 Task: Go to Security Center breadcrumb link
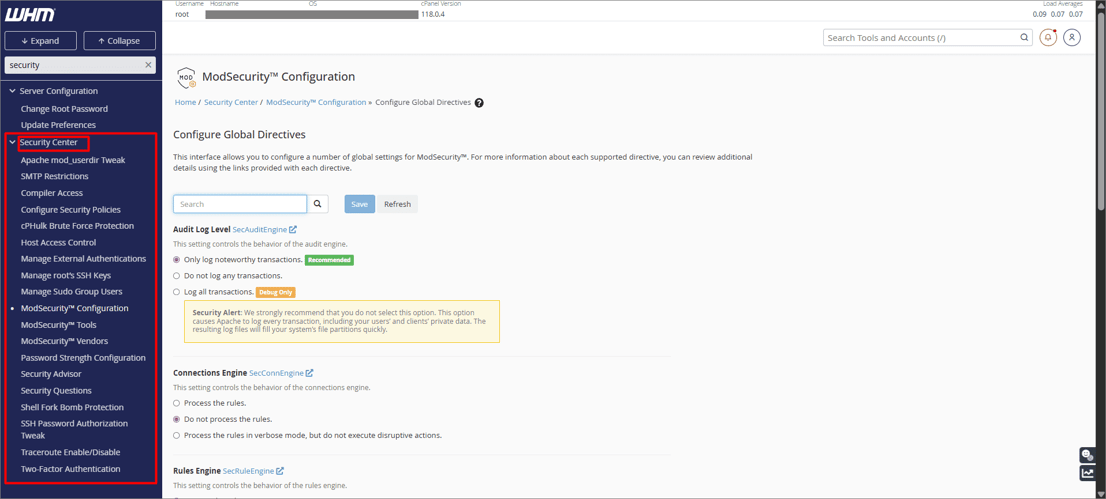231,102
